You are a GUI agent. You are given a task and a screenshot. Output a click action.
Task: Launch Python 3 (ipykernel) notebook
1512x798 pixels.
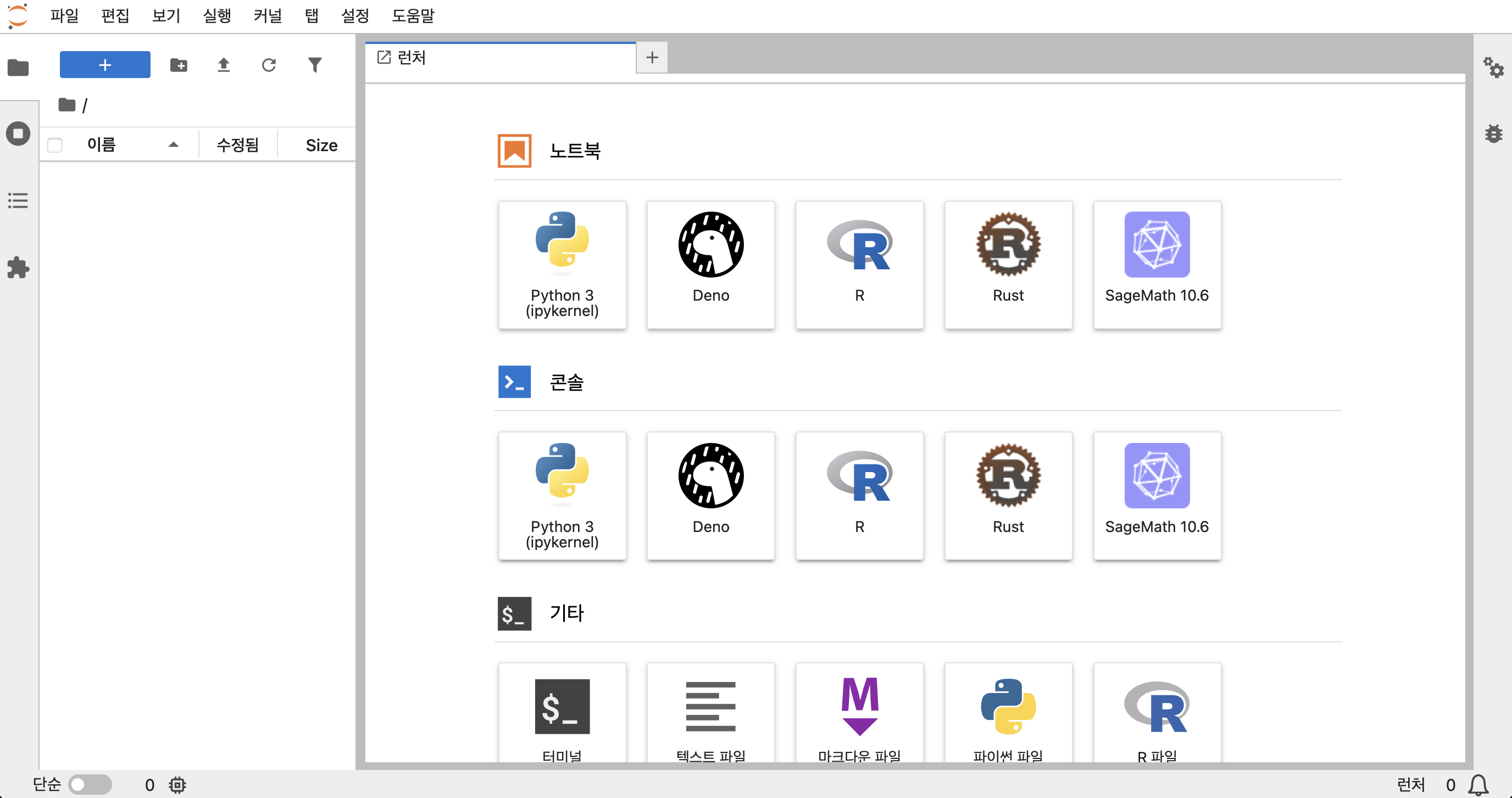562,265
